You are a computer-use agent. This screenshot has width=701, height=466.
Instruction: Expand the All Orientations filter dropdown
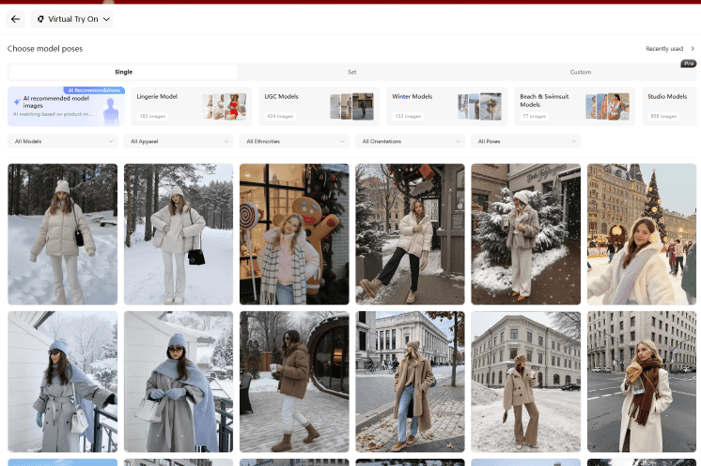[410, 141]
